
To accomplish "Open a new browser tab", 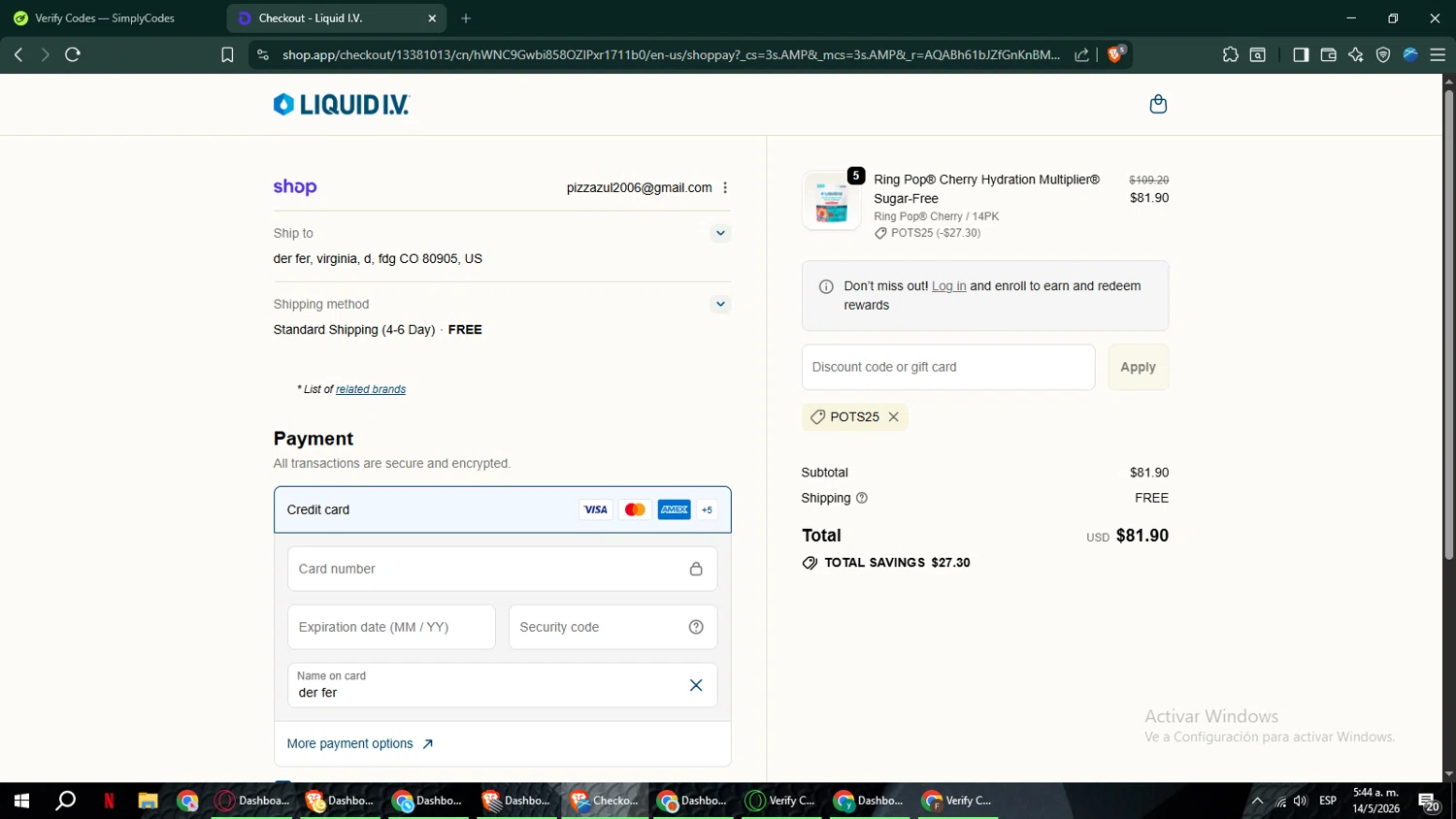I will [x=466, y=18].
